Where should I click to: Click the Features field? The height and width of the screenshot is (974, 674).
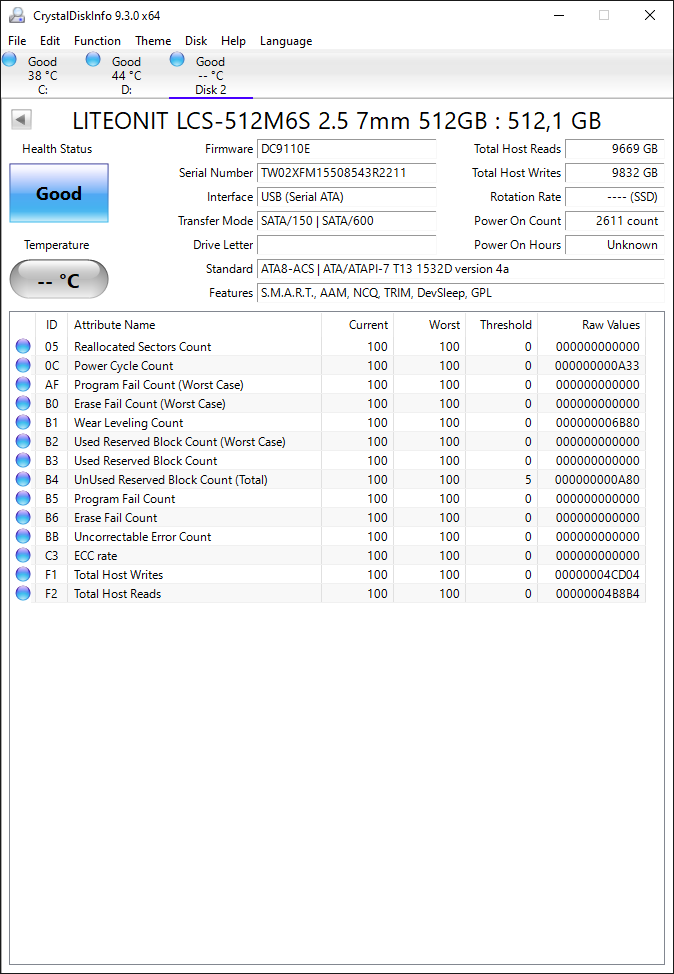461,293
